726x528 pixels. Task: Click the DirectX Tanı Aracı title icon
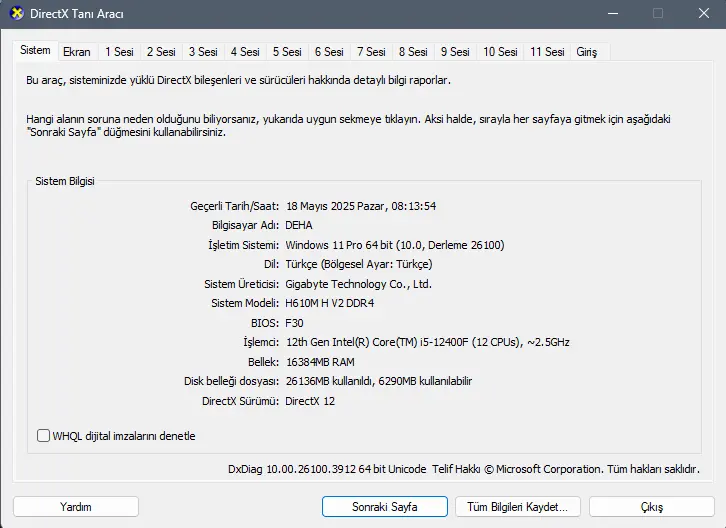(17, 13)
